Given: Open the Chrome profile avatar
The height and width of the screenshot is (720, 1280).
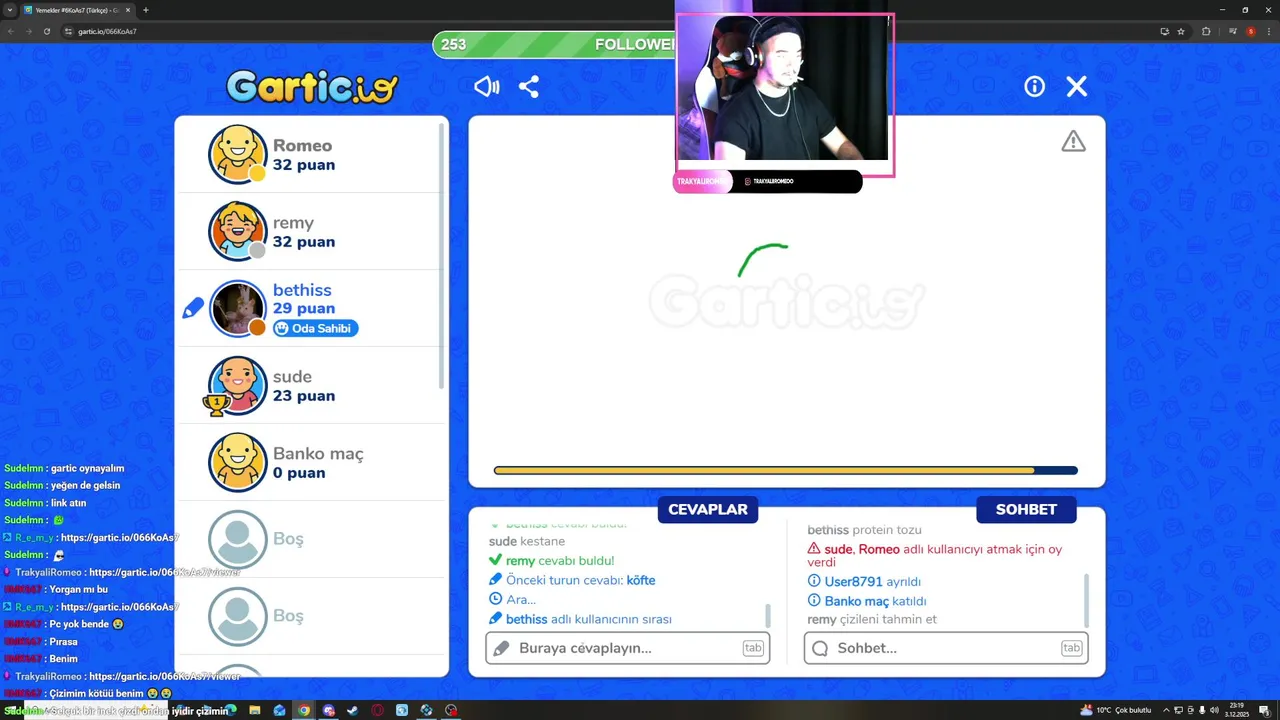Looking at the screenshot, I should [1251, 31].
